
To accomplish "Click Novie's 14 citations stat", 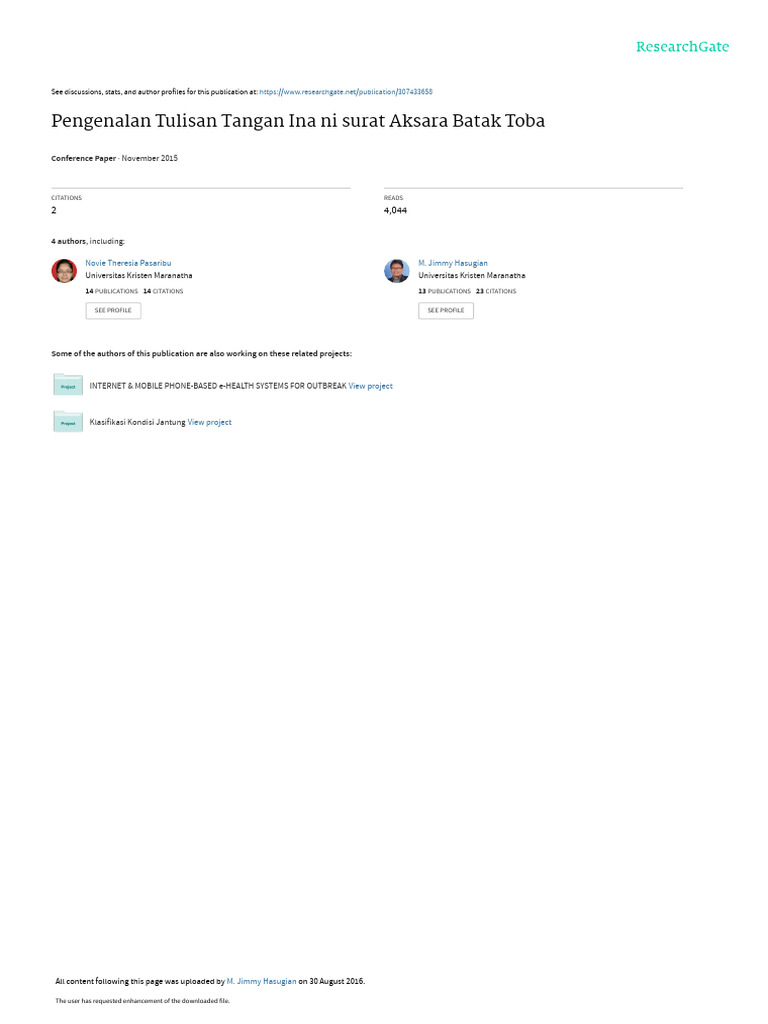I will point(163,291).
